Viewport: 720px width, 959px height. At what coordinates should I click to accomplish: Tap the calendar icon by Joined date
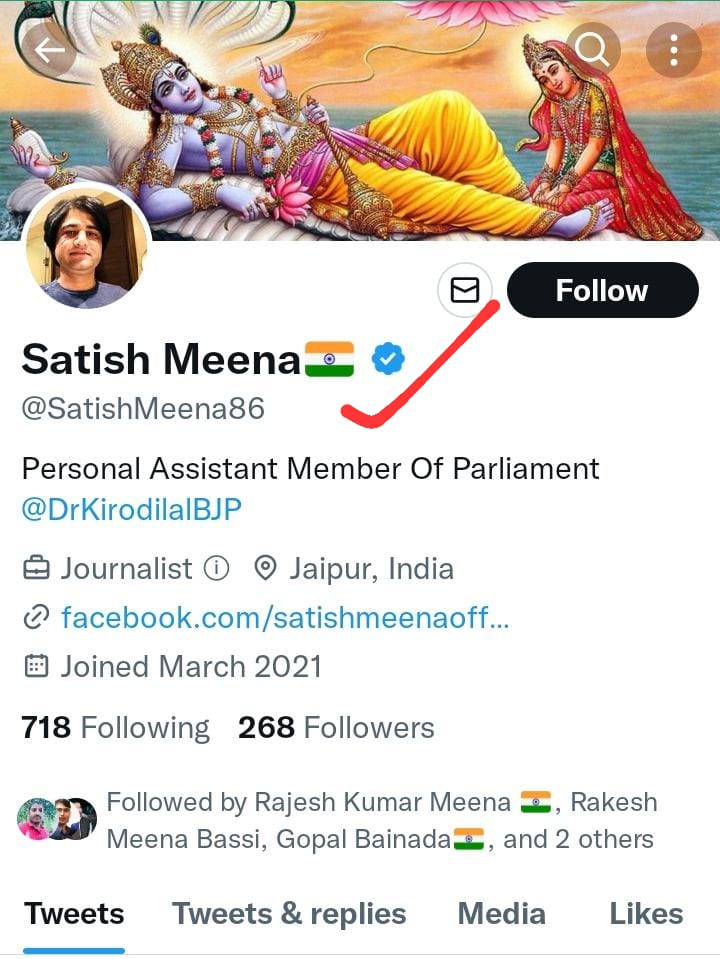click(x=36, y=666)
